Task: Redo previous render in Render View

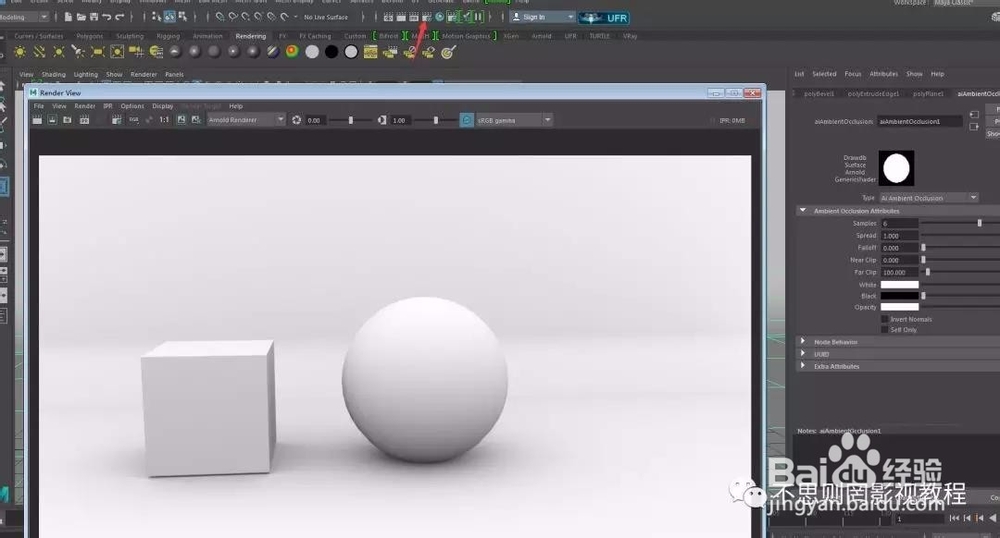Action: pyautogui.click(x=37, y=120)
